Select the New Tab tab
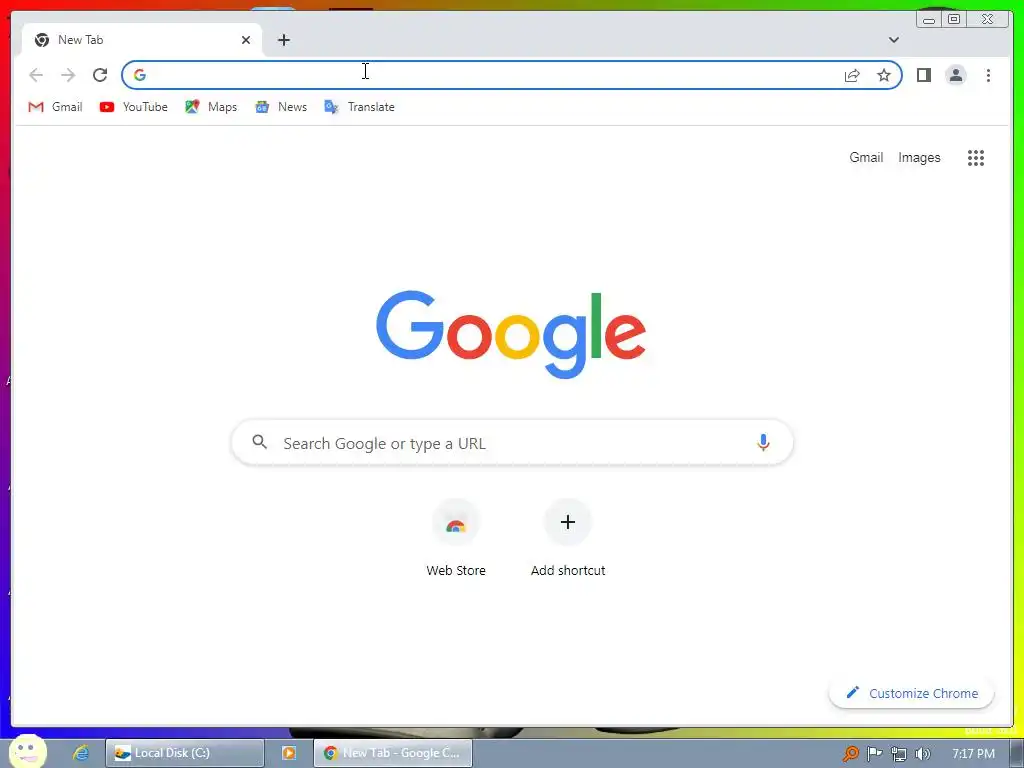Image resolution: width=1024 pixels, height=768 pixels. point(141,40)
